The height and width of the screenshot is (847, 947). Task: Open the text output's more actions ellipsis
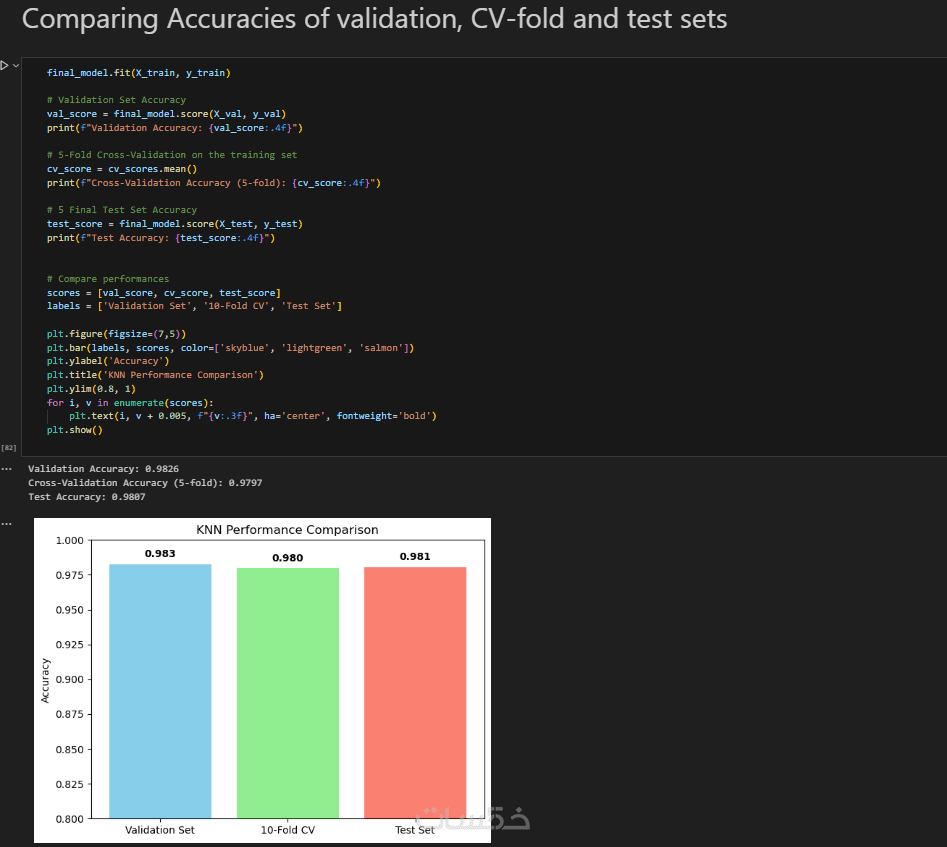pyautogui.click(x=6, y=468)
